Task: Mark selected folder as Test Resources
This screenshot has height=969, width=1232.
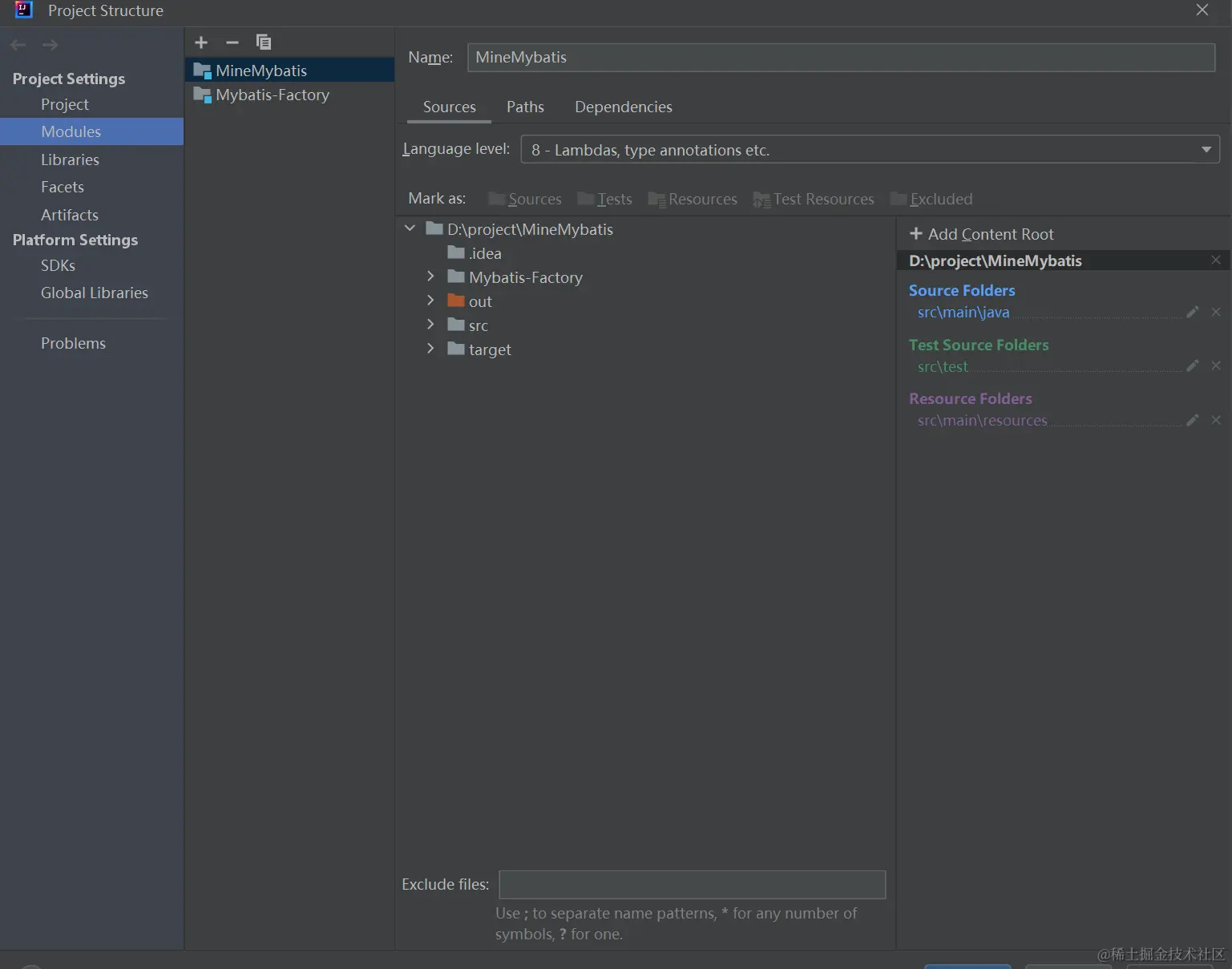Action: (x=814, y=199)
